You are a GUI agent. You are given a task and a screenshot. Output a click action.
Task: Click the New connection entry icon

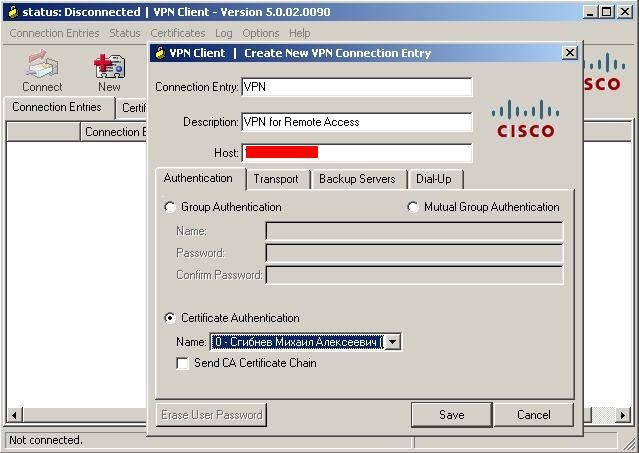coord(109,70)
